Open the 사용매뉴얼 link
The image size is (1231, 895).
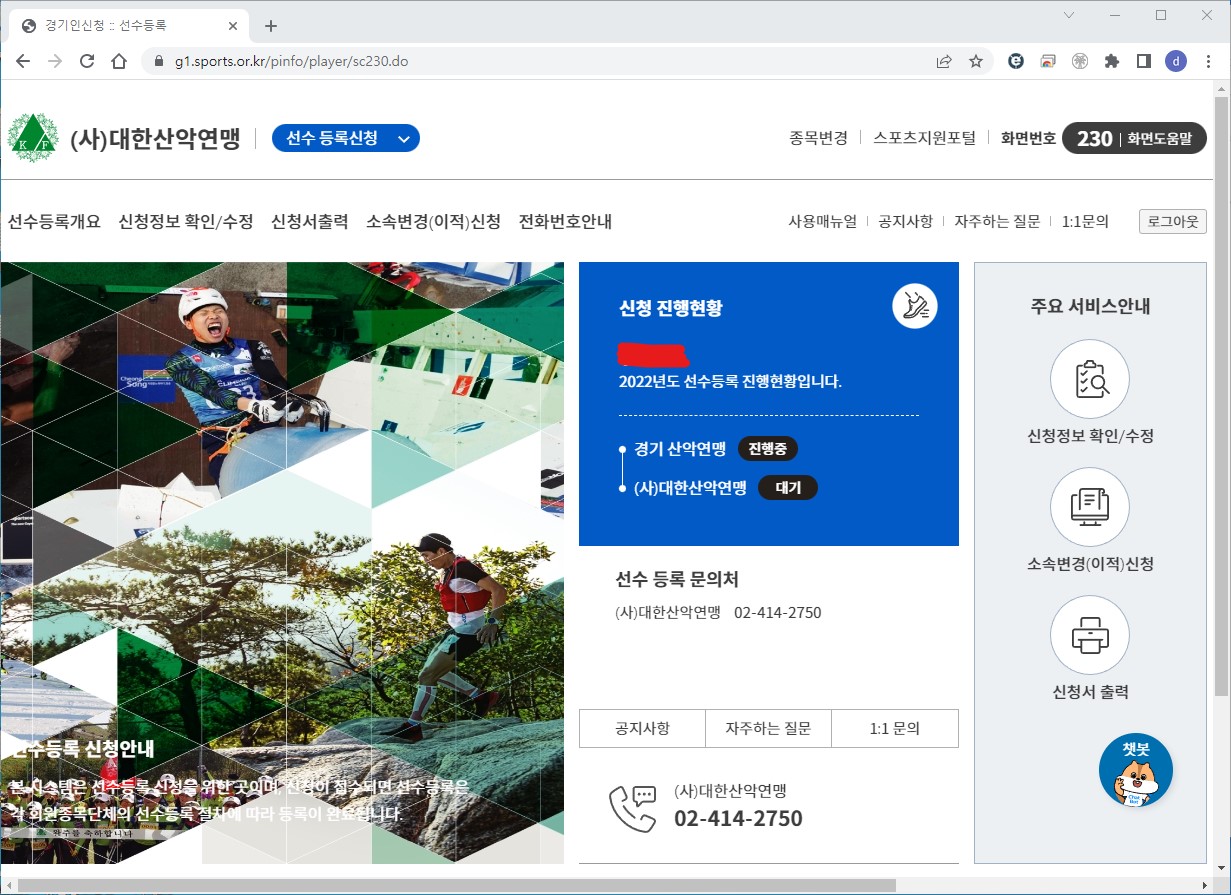[x=822, y=221]
